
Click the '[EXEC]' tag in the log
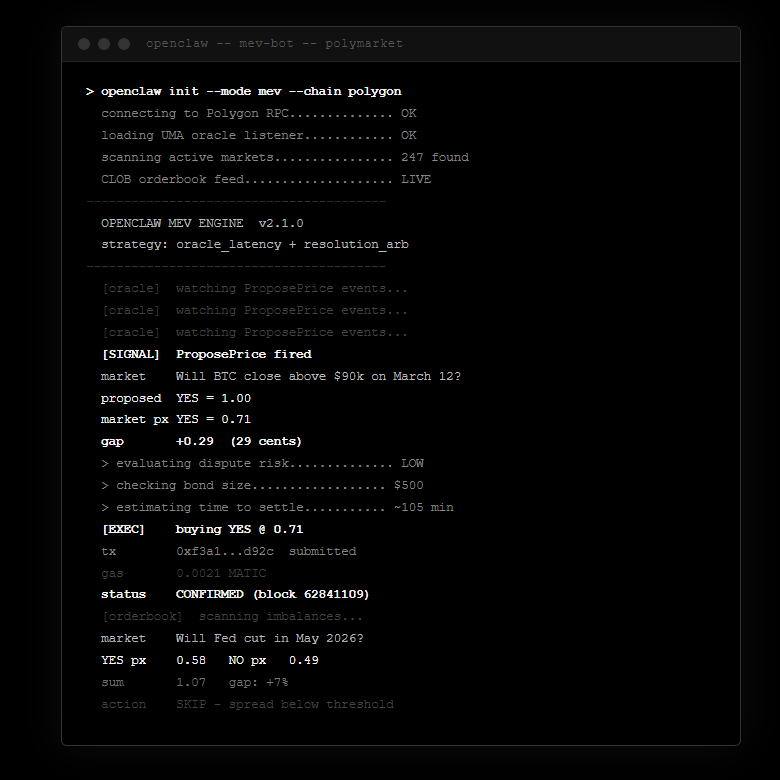pos(123,529)
